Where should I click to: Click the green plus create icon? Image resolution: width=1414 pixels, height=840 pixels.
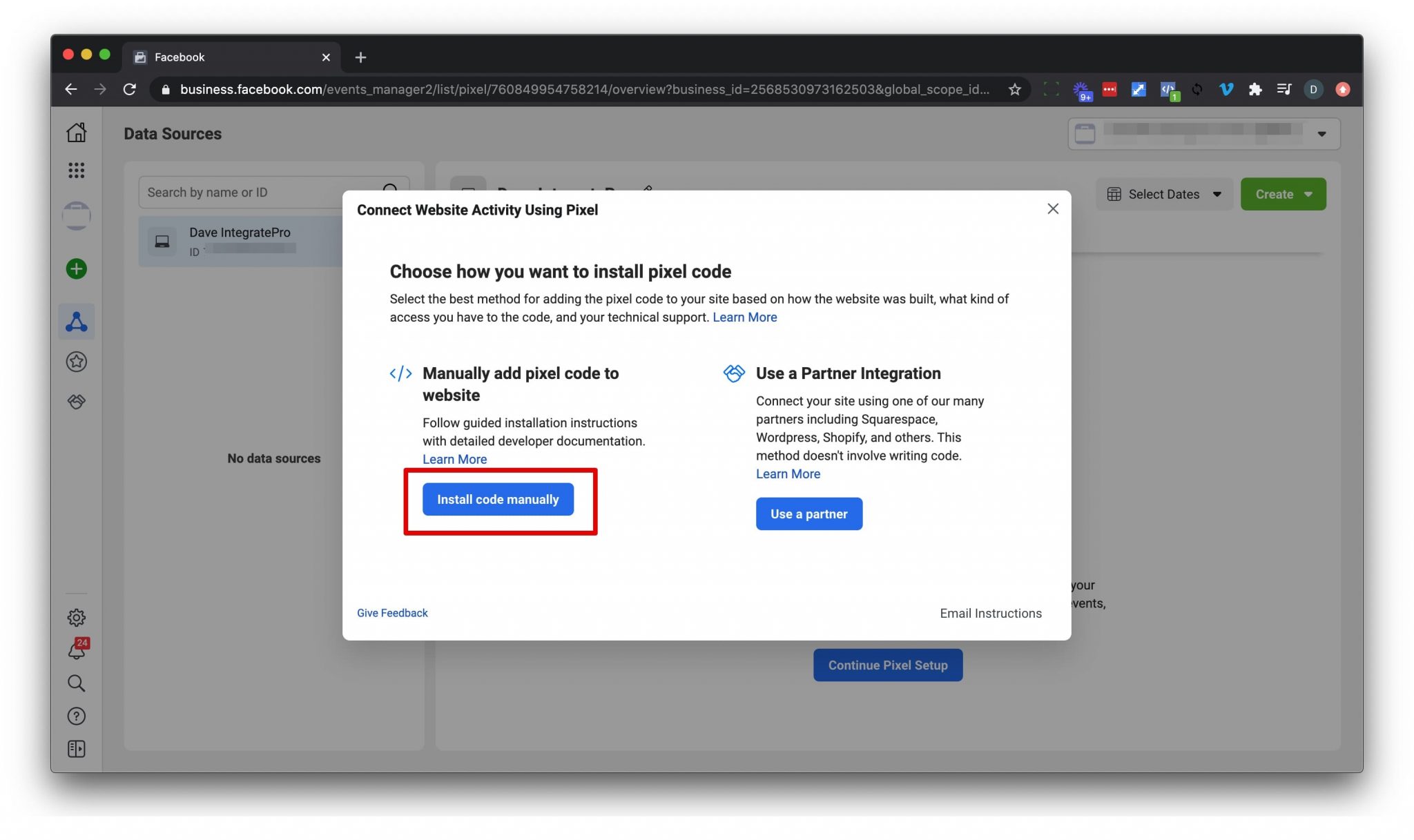click(x=75, y=268)
